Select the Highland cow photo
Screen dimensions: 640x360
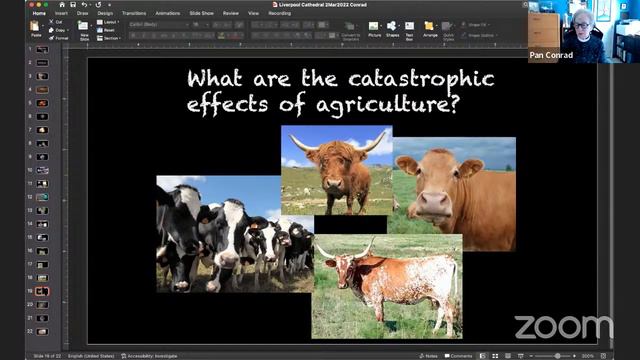point(337,170)
